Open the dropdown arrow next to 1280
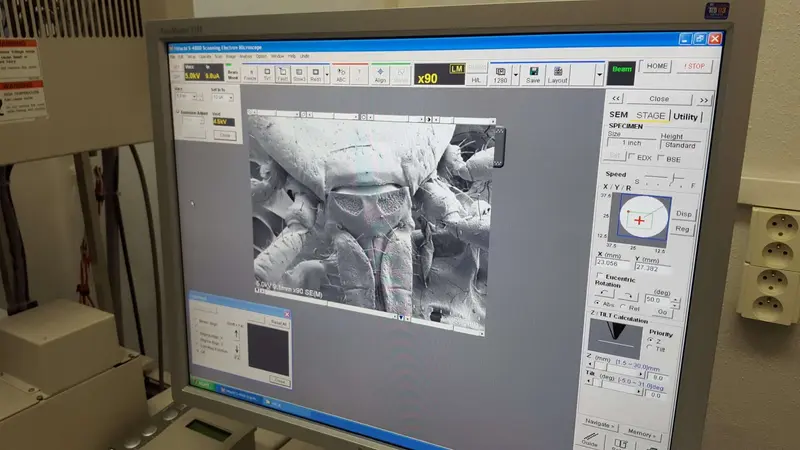This screenshot has width=800, height=450. pos(515,76)
